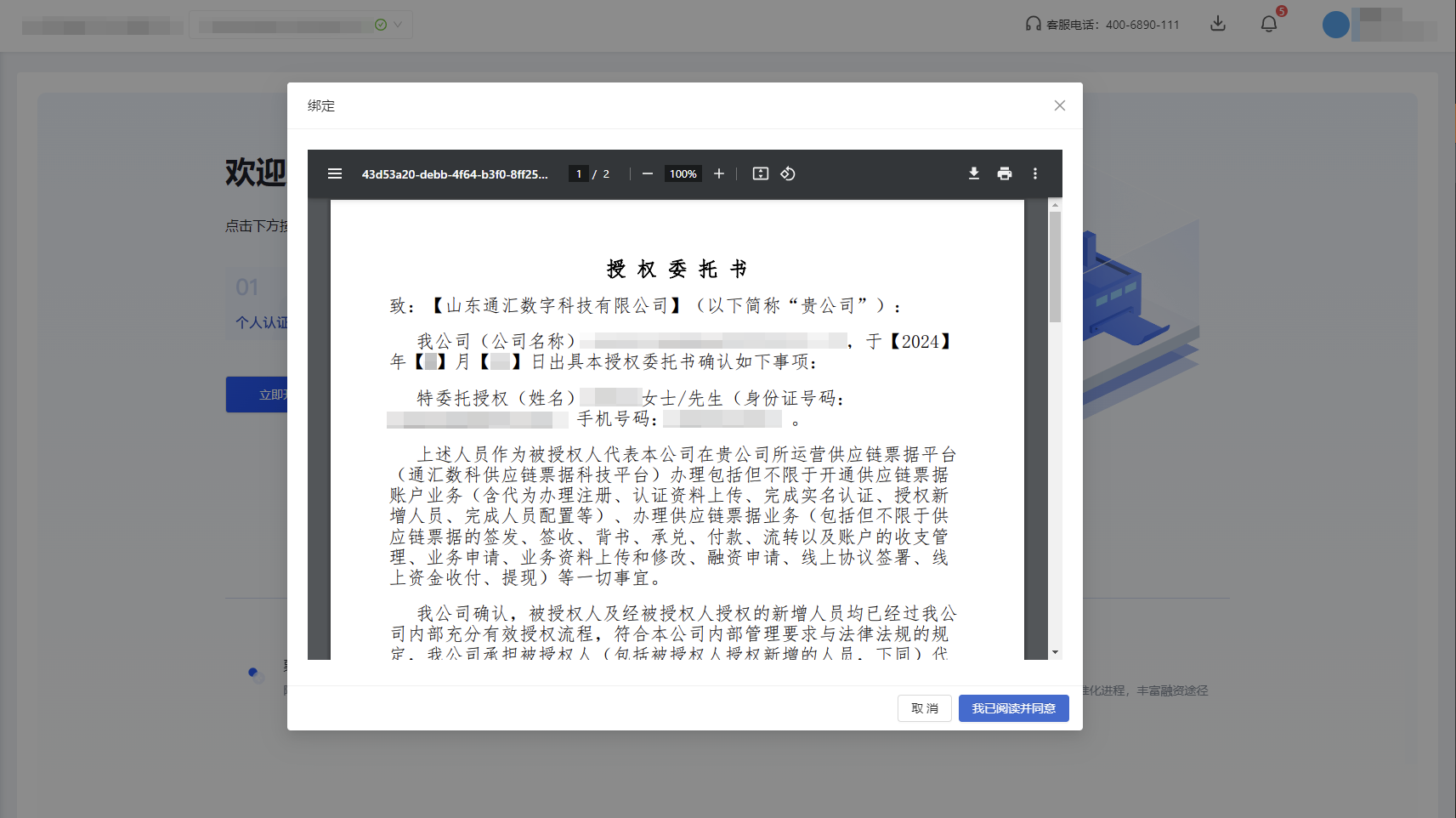Click the 绑定 dialog title
Screen dimensions: 1456x818
(x=321, y=105)
